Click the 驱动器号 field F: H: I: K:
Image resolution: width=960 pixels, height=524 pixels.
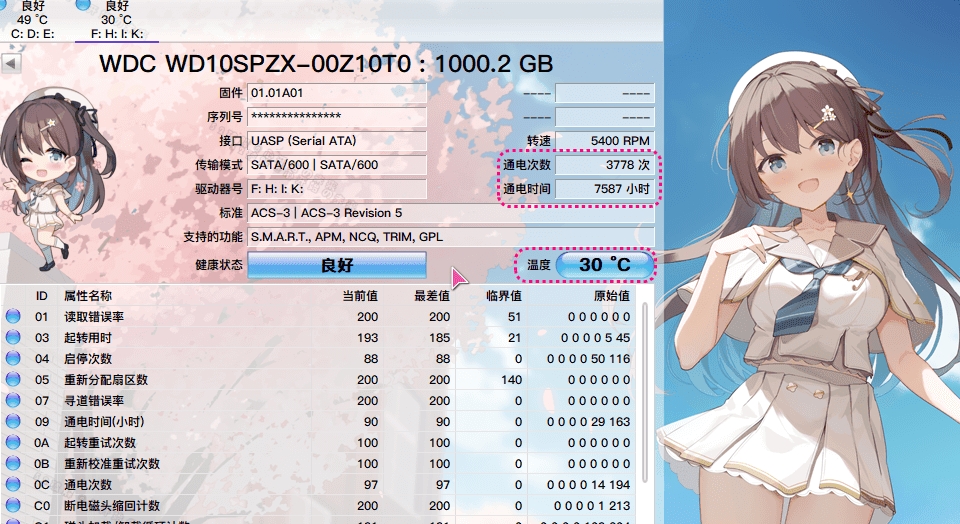click(x=337, y=189)
